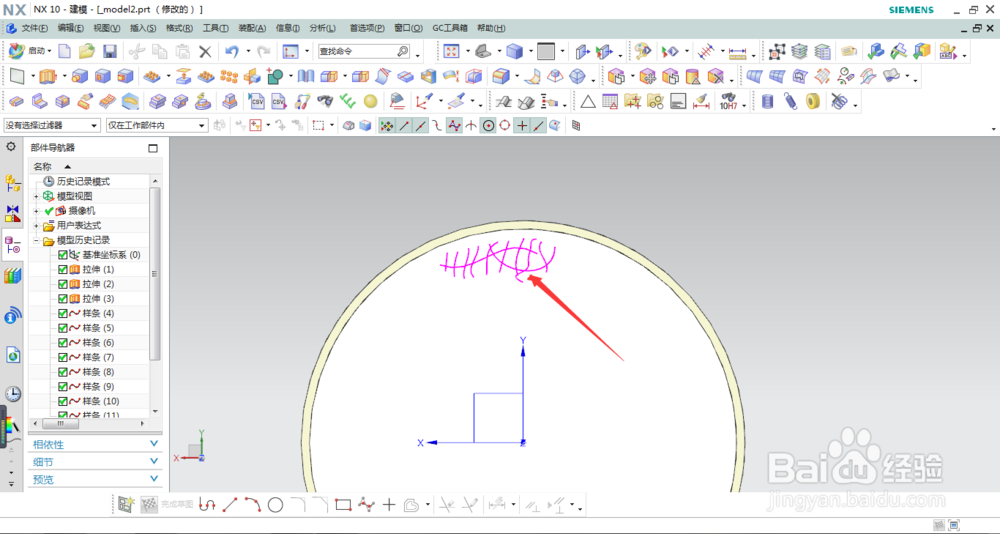Screen dimensions: 1000x534
Task: Click the Extrude tool icon
Action: [48, 77]
